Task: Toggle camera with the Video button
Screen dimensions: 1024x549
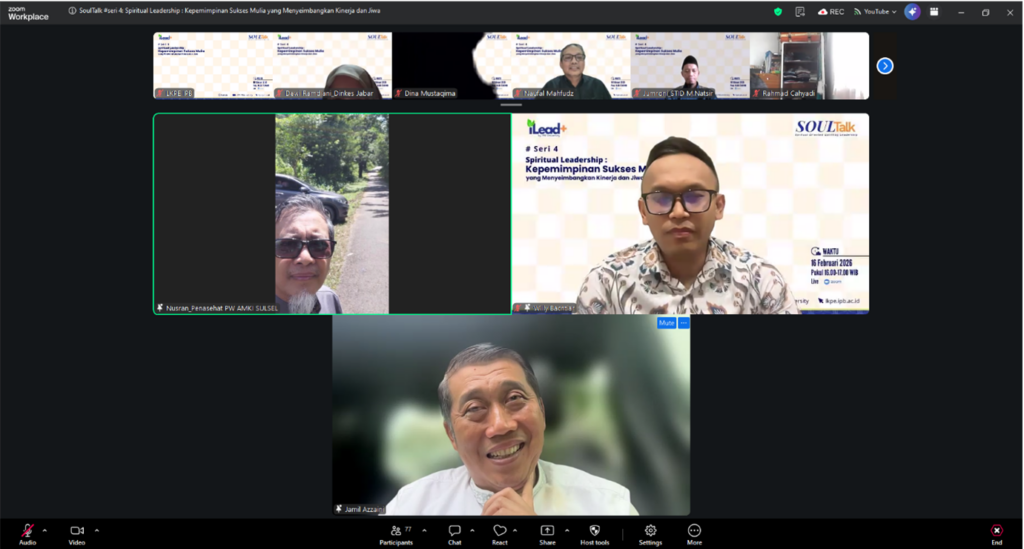Action: tap(77, 534)
